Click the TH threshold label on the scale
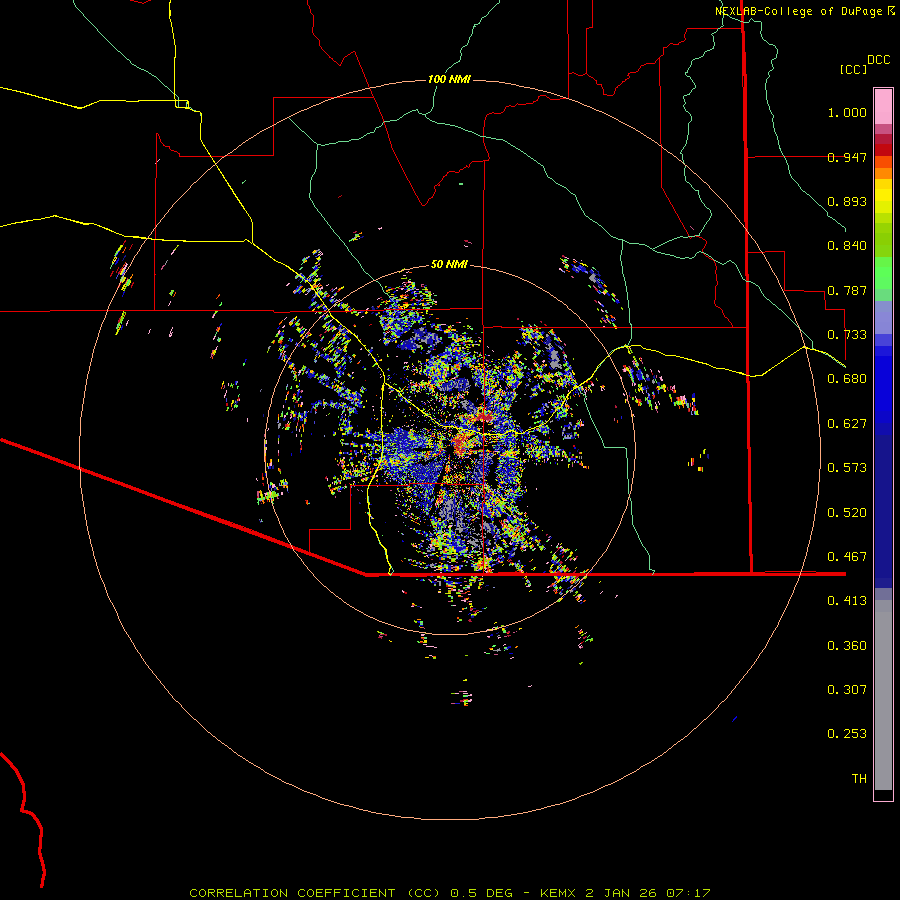900x900 pixels. point(859,779)
